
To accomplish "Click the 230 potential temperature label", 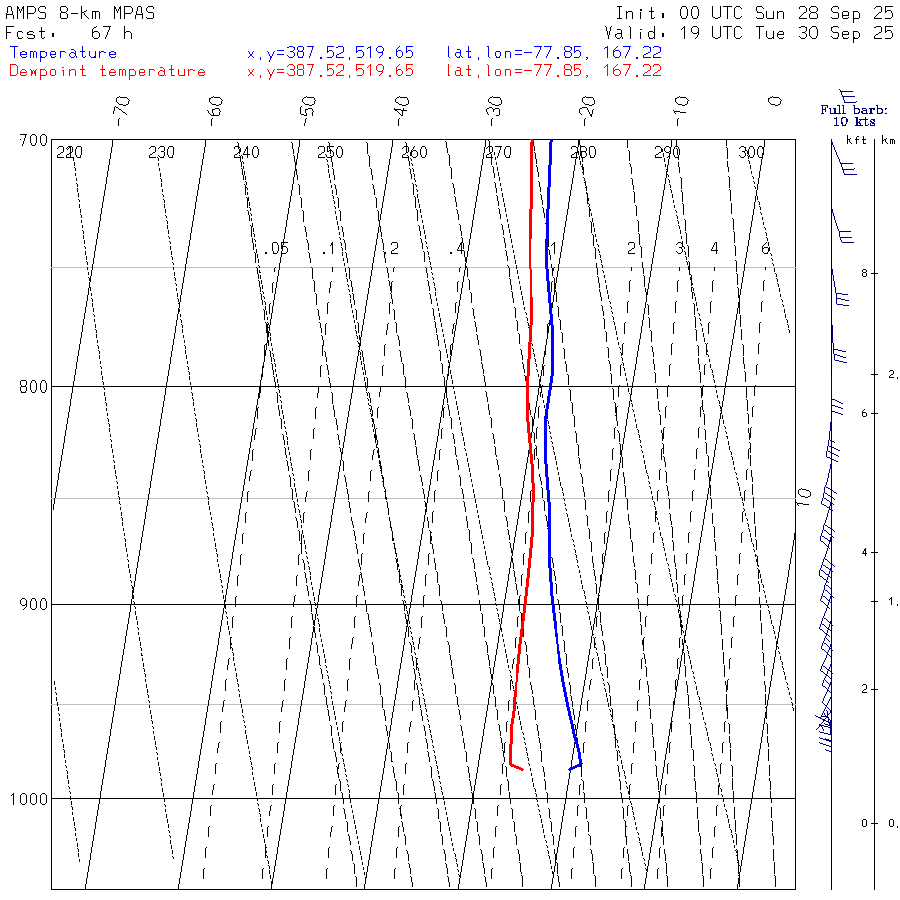I will point(161,153).
